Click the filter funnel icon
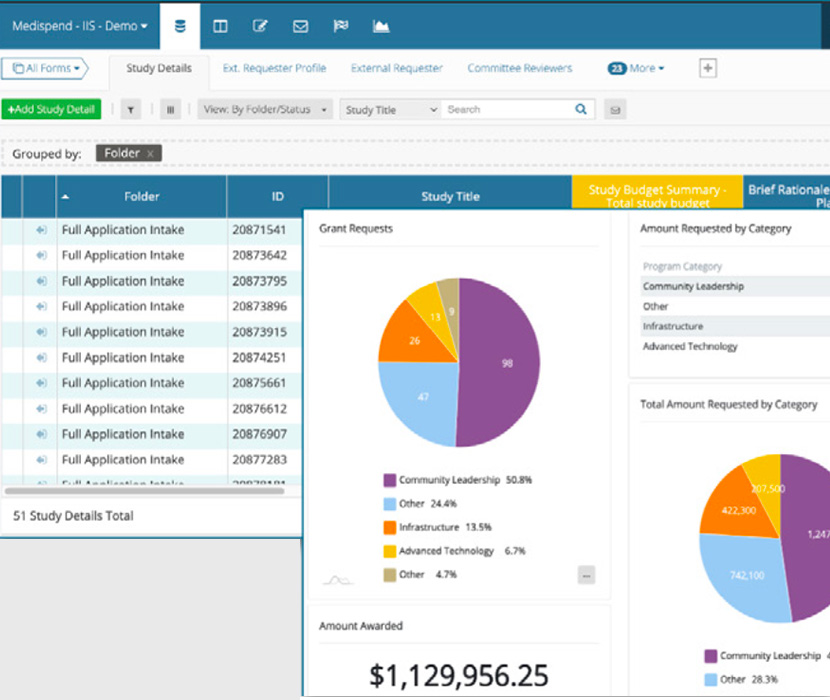830x700 pixels. [x=130, y=110]
